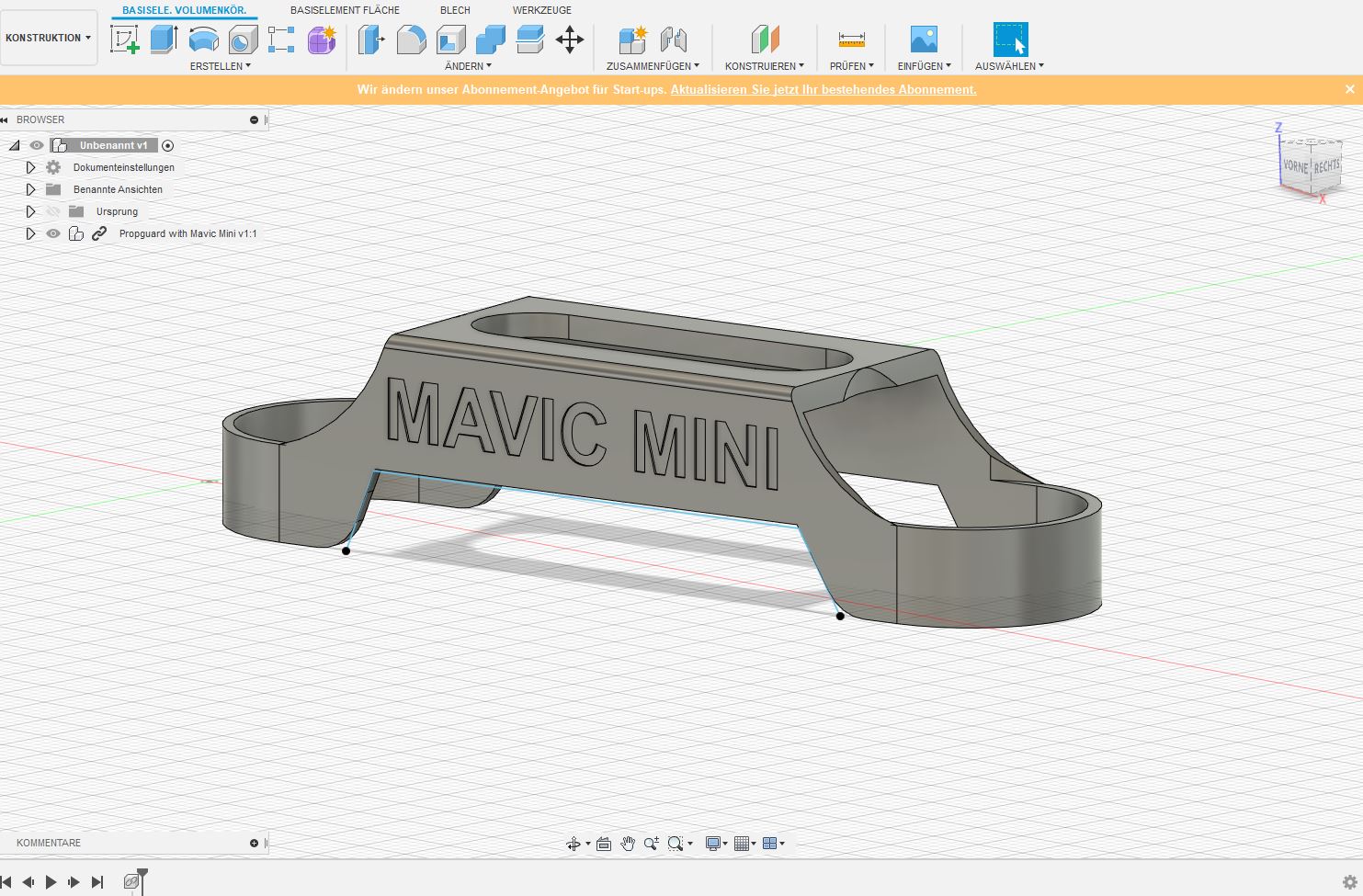Click the RECHTS face of the ViewCube
The image size is (1363, 896).
point(1326,166)
